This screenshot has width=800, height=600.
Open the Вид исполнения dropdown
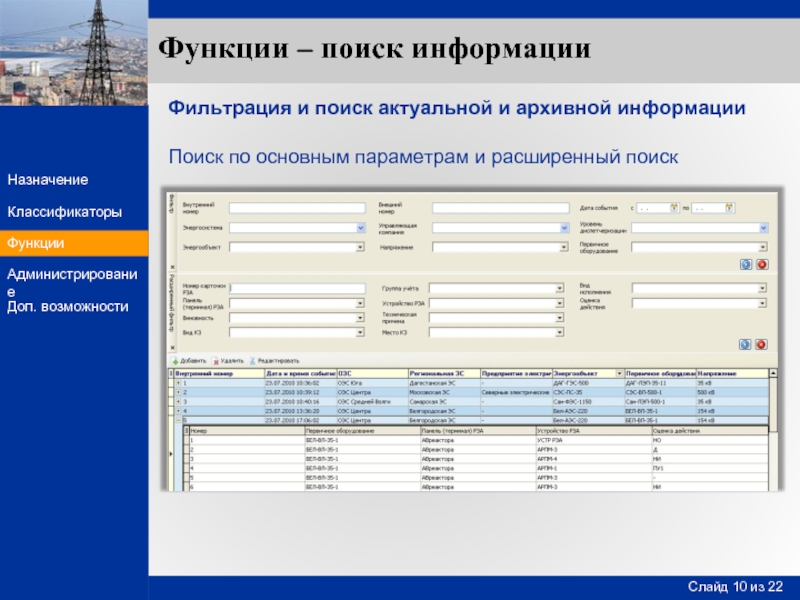[762, 288]
